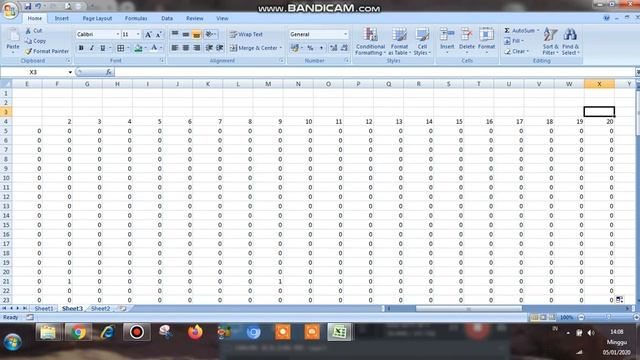Image resolution: width=640 pixels, height=360 pixels.
Task: Center text horizontally
Action: (x=186, y=48)
